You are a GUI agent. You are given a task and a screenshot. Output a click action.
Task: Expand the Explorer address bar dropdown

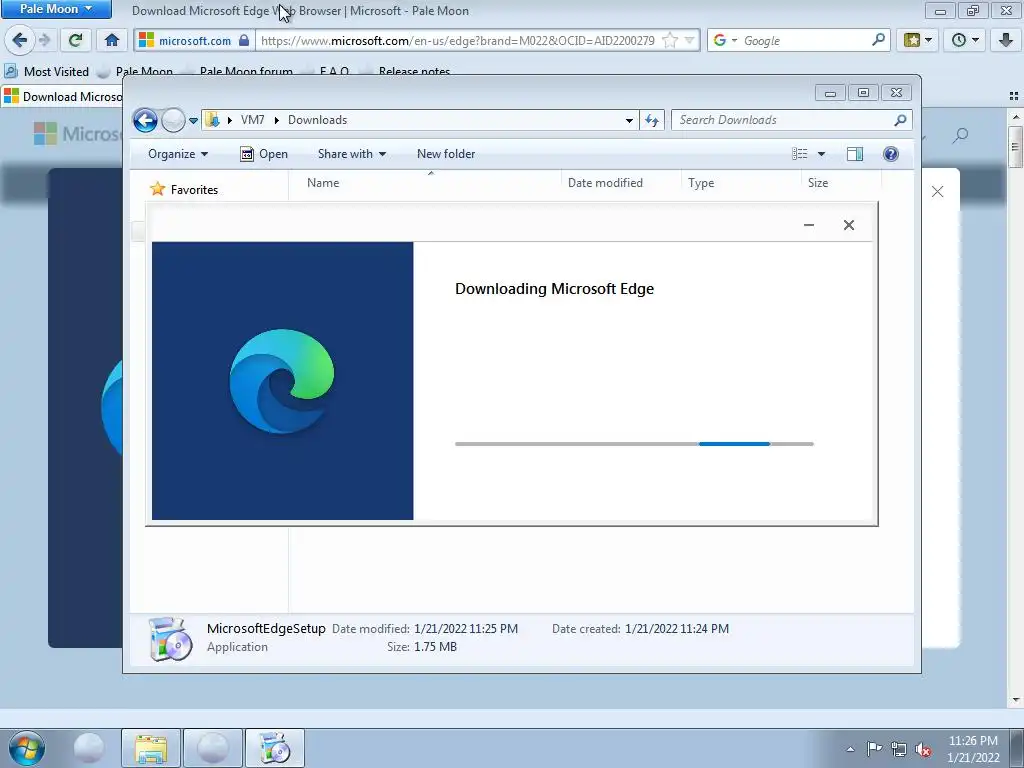[x=629, y=120]
